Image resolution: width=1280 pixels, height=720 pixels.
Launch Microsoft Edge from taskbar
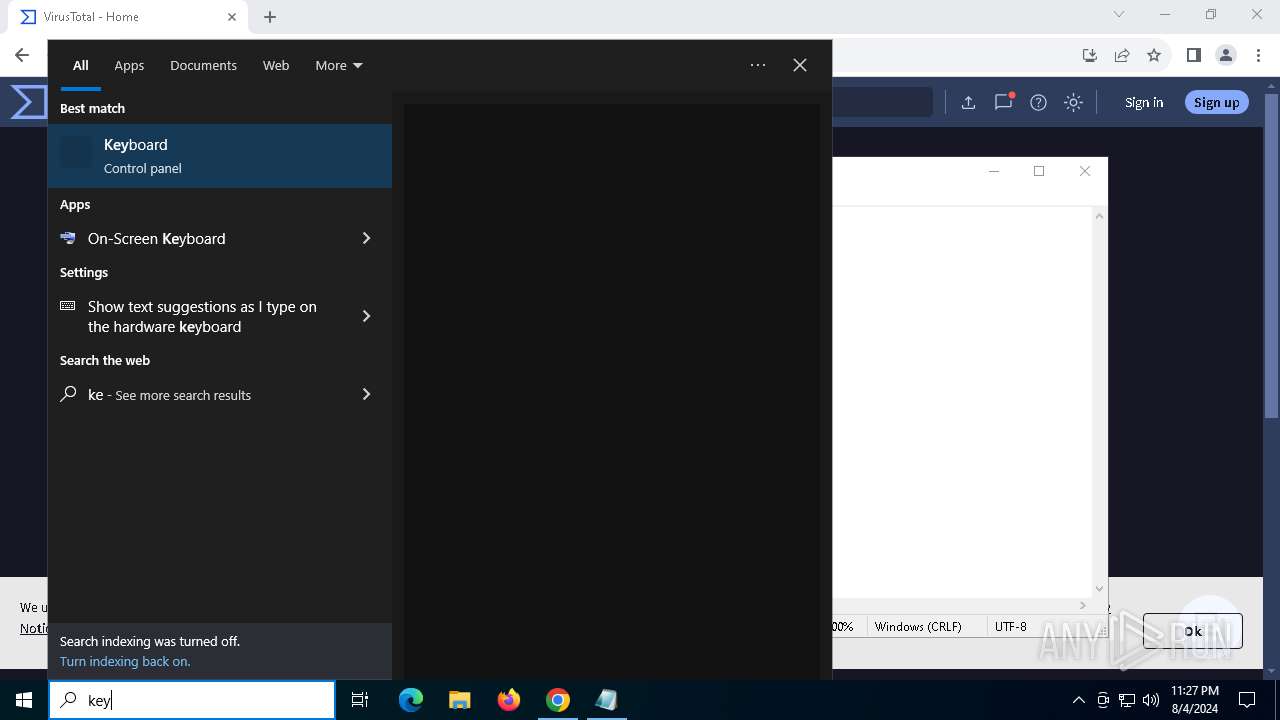coord(411,700)
